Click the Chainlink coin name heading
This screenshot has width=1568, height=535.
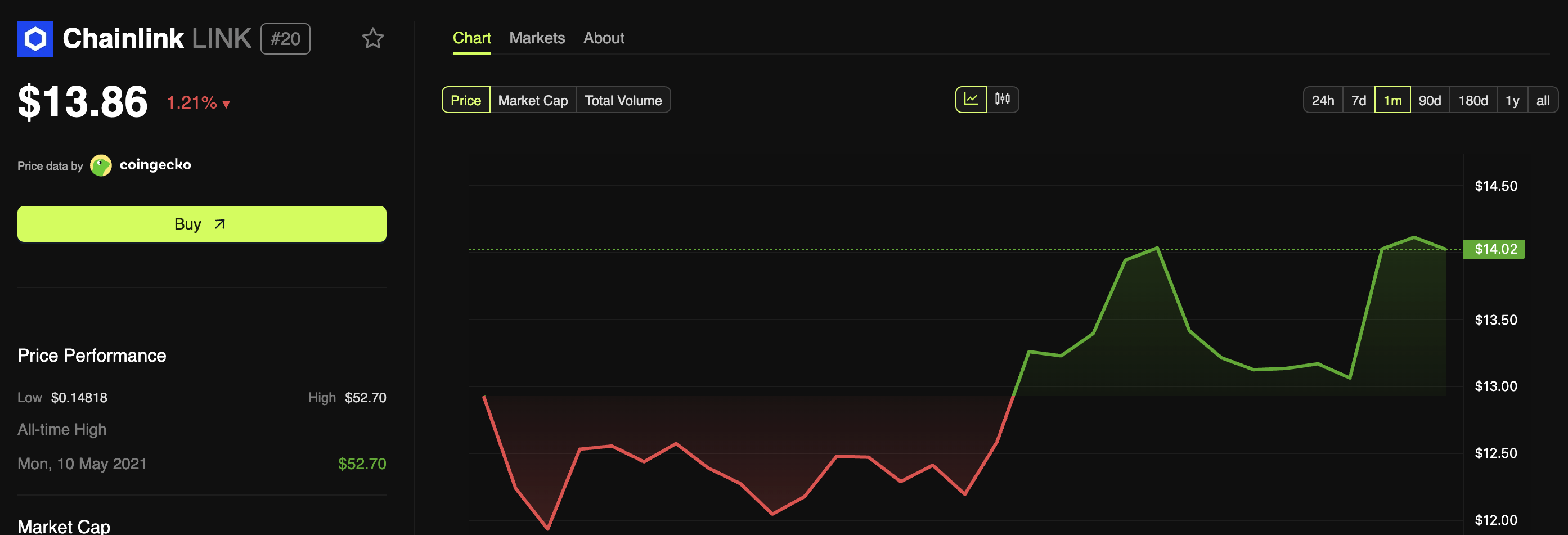tap(123, 38)
